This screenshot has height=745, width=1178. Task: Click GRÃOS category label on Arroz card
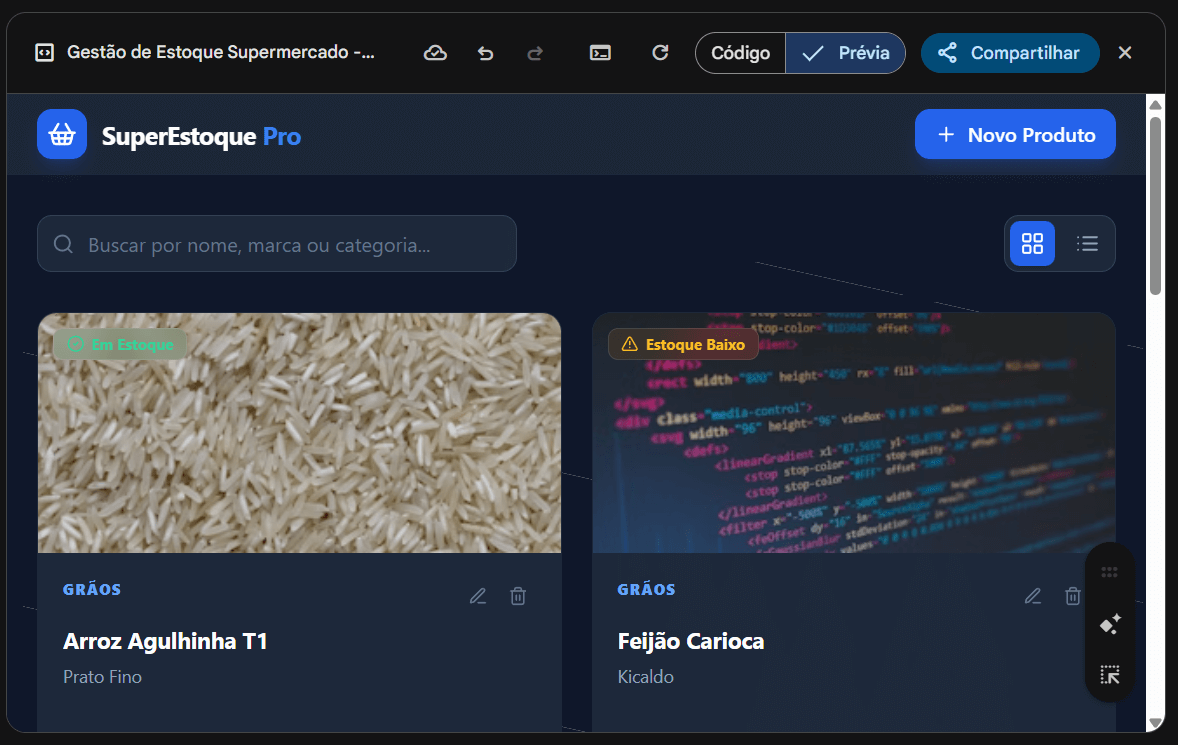point(92,590)
